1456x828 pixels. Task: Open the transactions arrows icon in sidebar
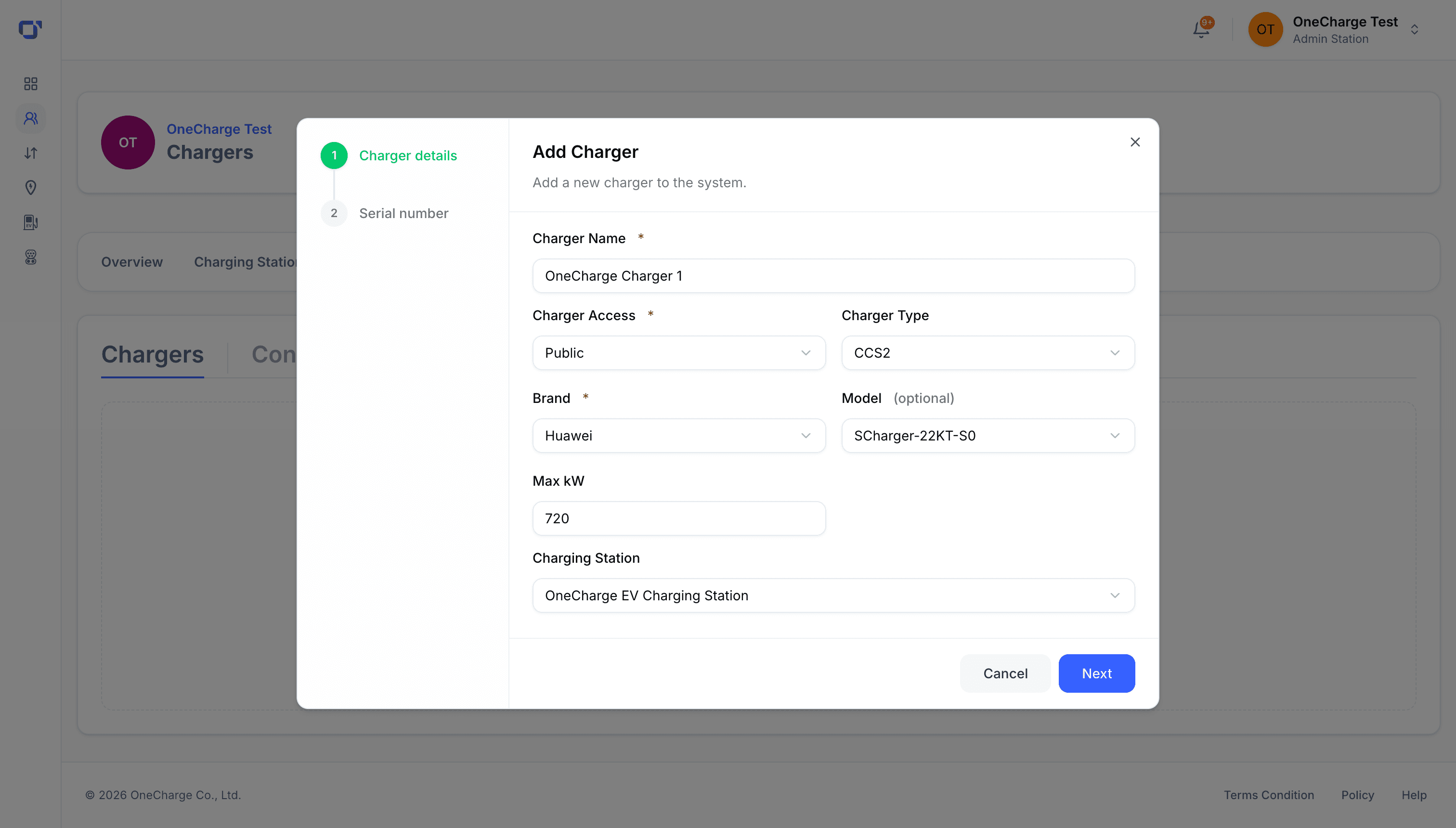[31, 153]
